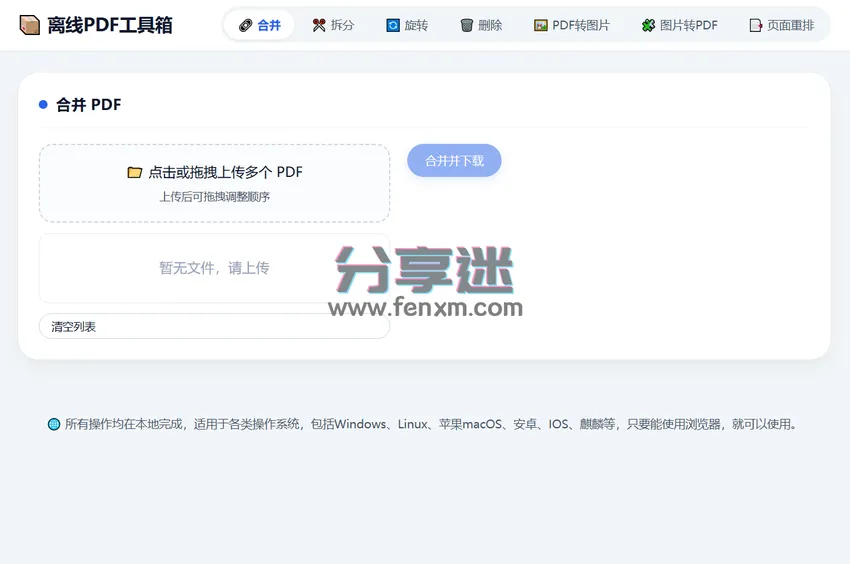
Task: Click the 点击或拖拽上传多个 PDF text
Action: point(226,172)
